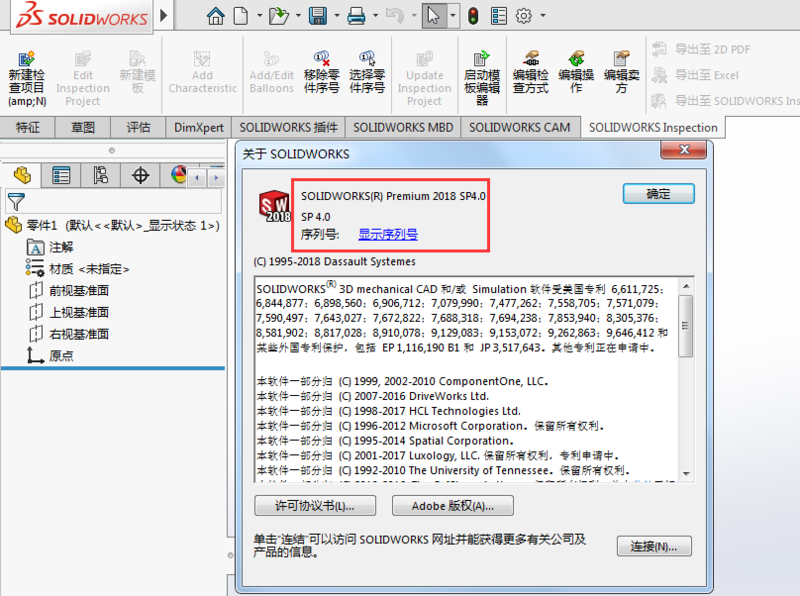
Task: Close the 关于 SOLIDWORKS dialog
Action: (x=683, y=150)
